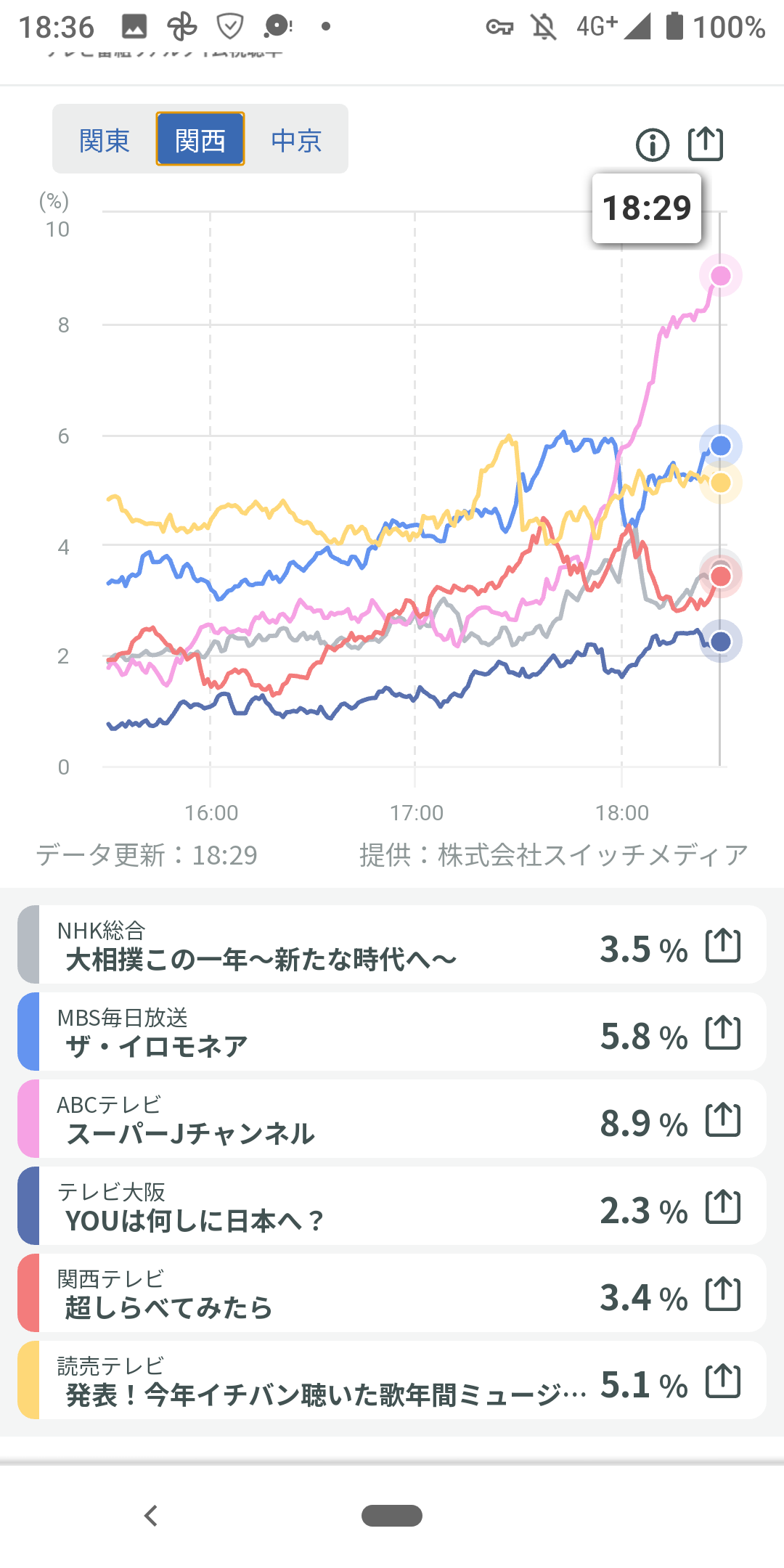Image resolution: width=784 pixels, height=1568 pixels.
Task: Switch to the 中京 region tab
Action: pos(296,139)
